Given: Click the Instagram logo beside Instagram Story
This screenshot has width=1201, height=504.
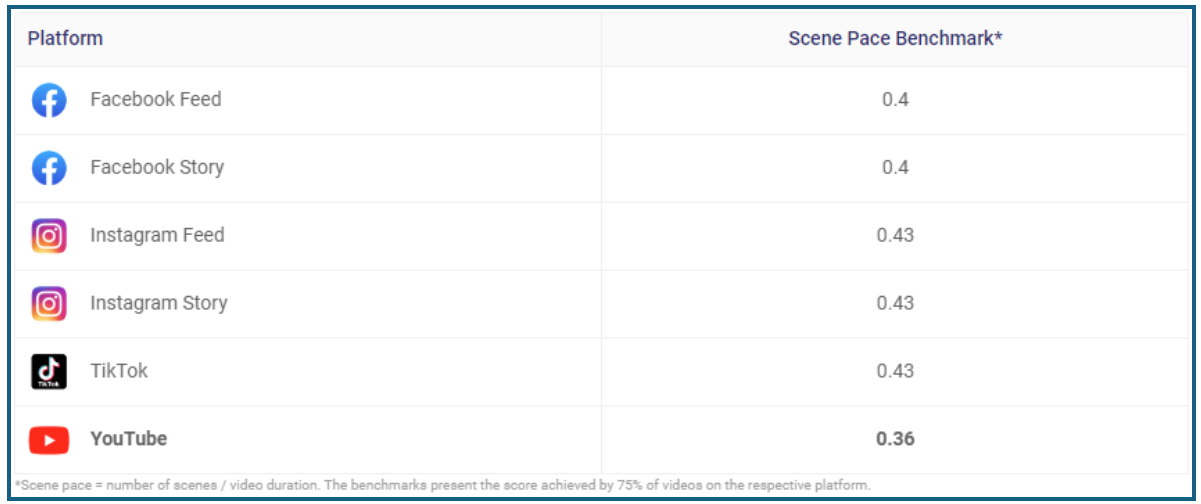Looking at the screenshot, I should 49,304.
